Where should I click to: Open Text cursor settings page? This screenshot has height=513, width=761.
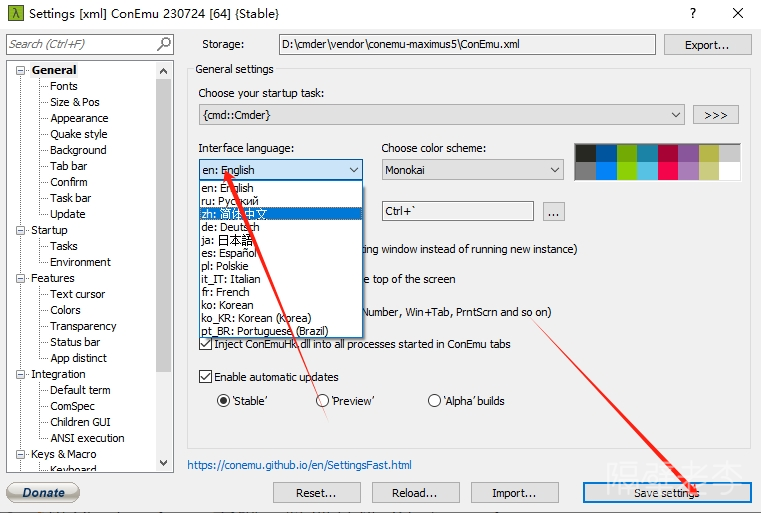[x=78, y=294]
